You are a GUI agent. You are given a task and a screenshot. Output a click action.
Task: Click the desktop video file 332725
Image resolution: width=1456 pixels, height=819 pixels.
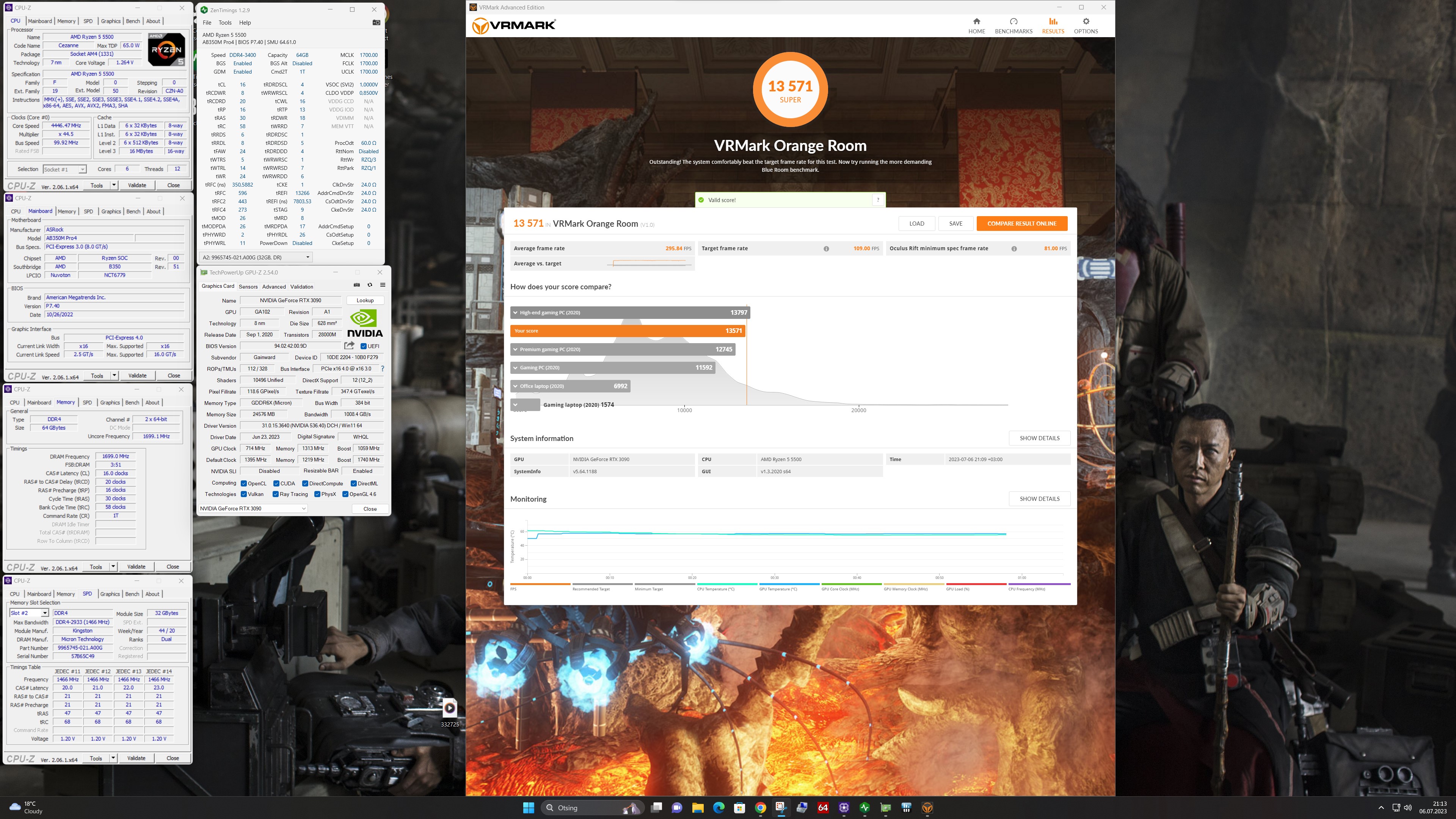[449, 712]
